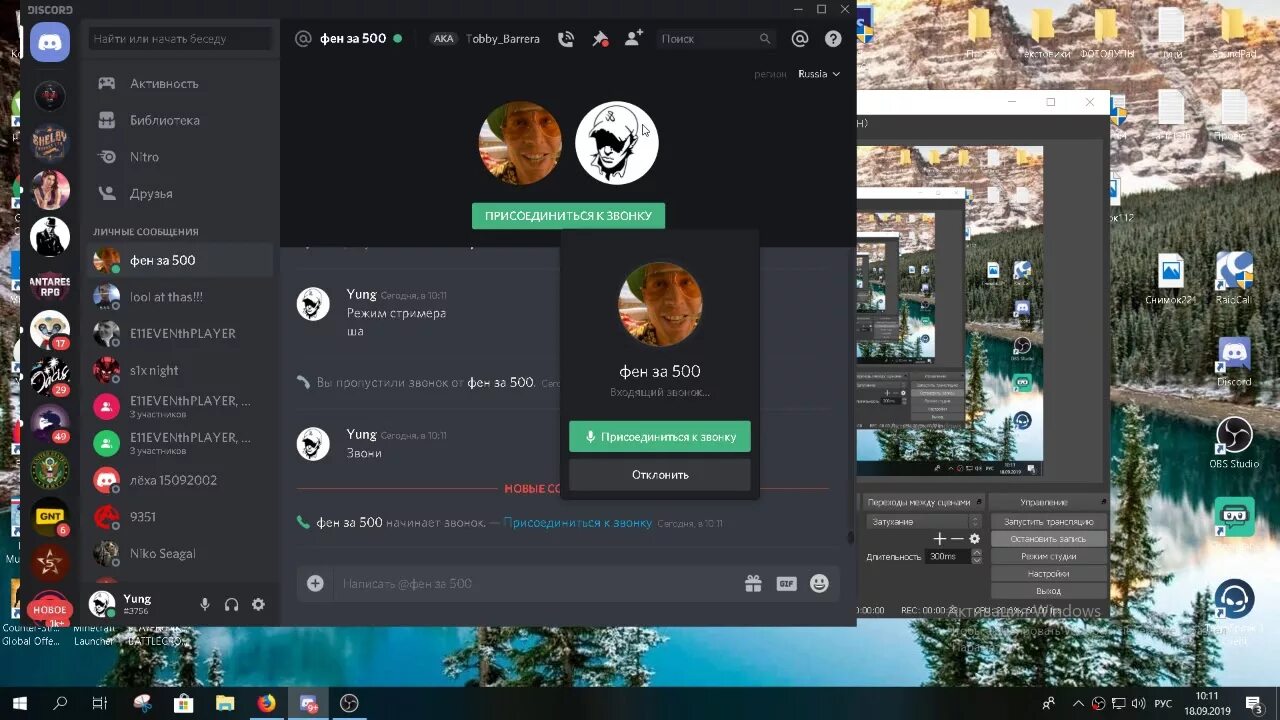The height and width of the screenshot is (720, 1280).
Task: Add friends to DM via person-plus icon
Action: 634,38
